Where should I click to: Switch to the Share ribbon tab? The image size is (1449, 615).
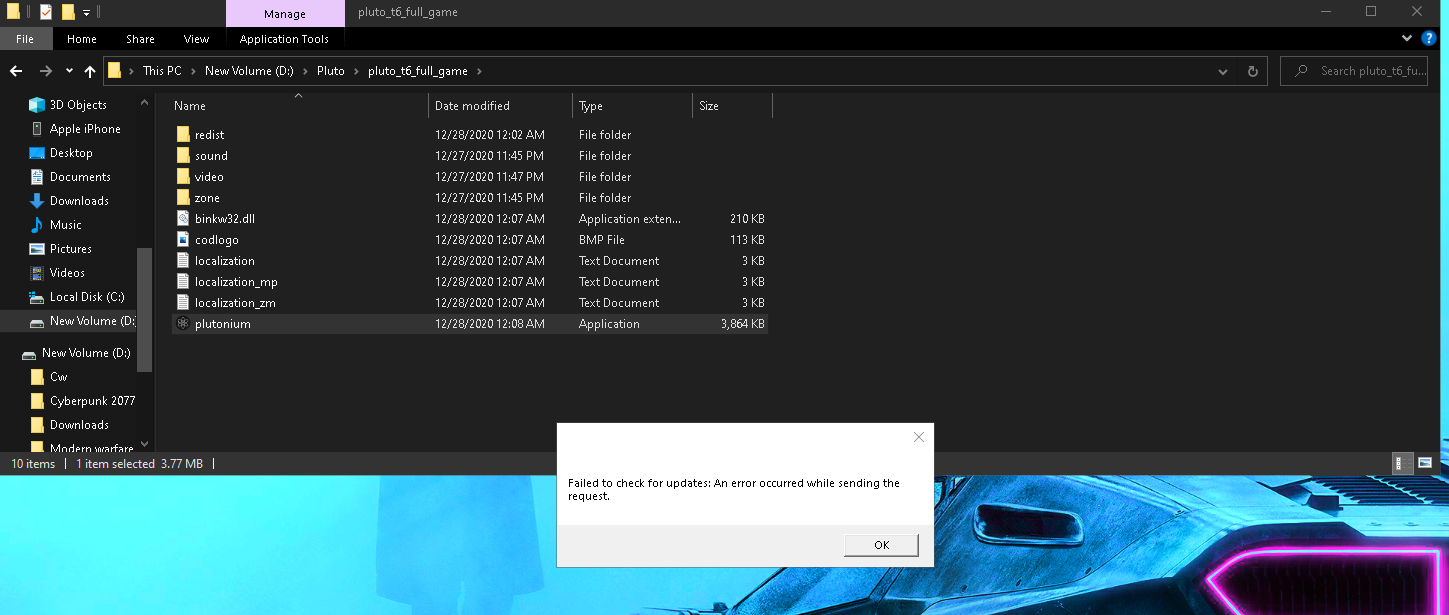[x=140, y=39]
